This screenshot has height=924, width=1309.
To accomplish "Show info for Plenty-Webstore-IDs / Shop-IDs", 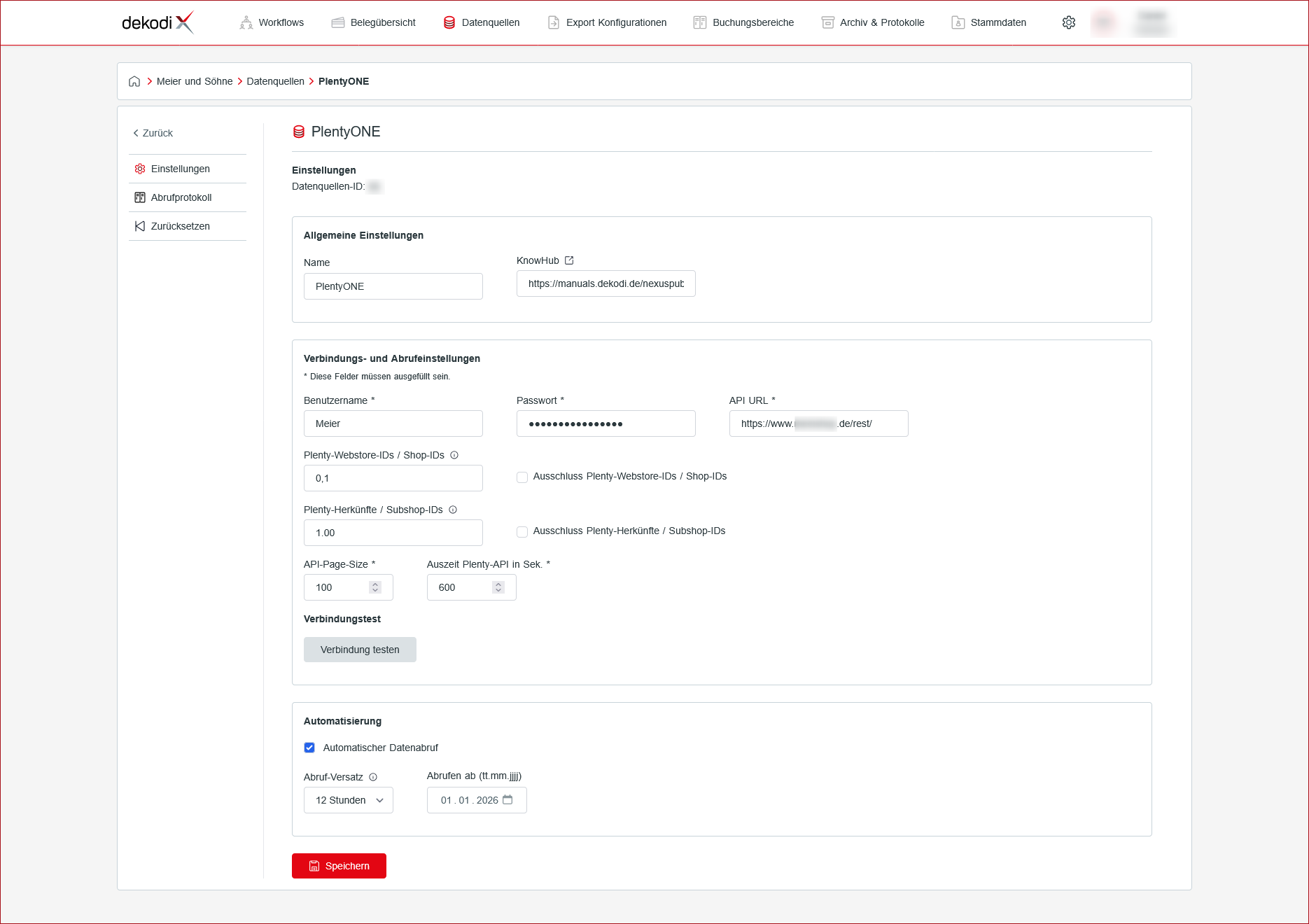I will (454, 455).
